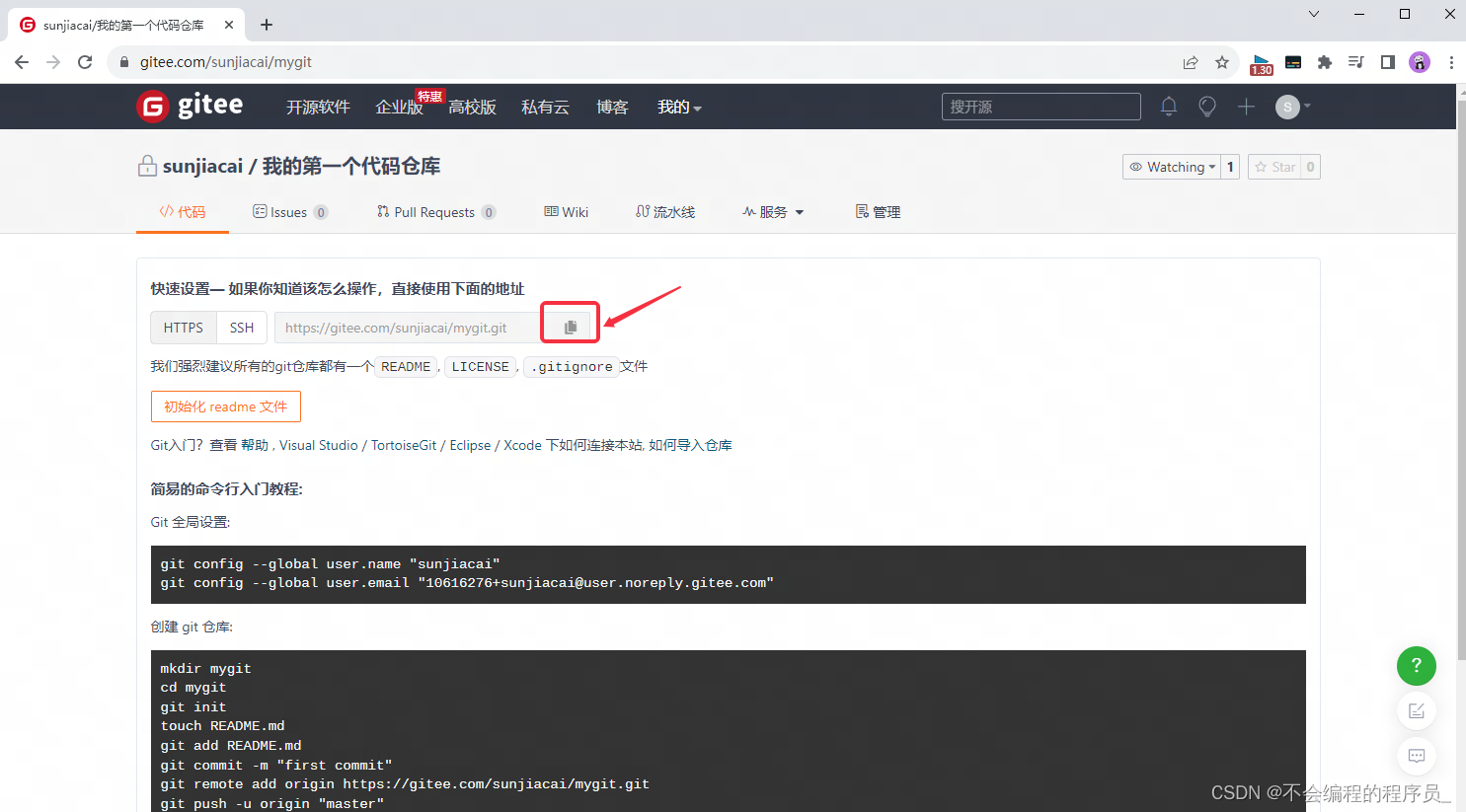Click the extension icon showing 1.30 badge
The image size is (1466, 812).
1262,64
